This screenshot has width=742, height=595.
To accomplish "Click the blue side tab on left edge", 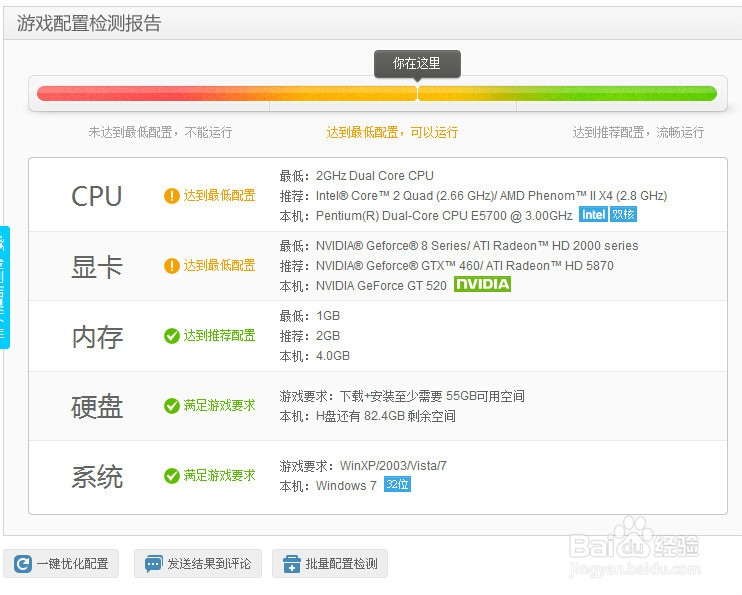I will pos(5,287).
